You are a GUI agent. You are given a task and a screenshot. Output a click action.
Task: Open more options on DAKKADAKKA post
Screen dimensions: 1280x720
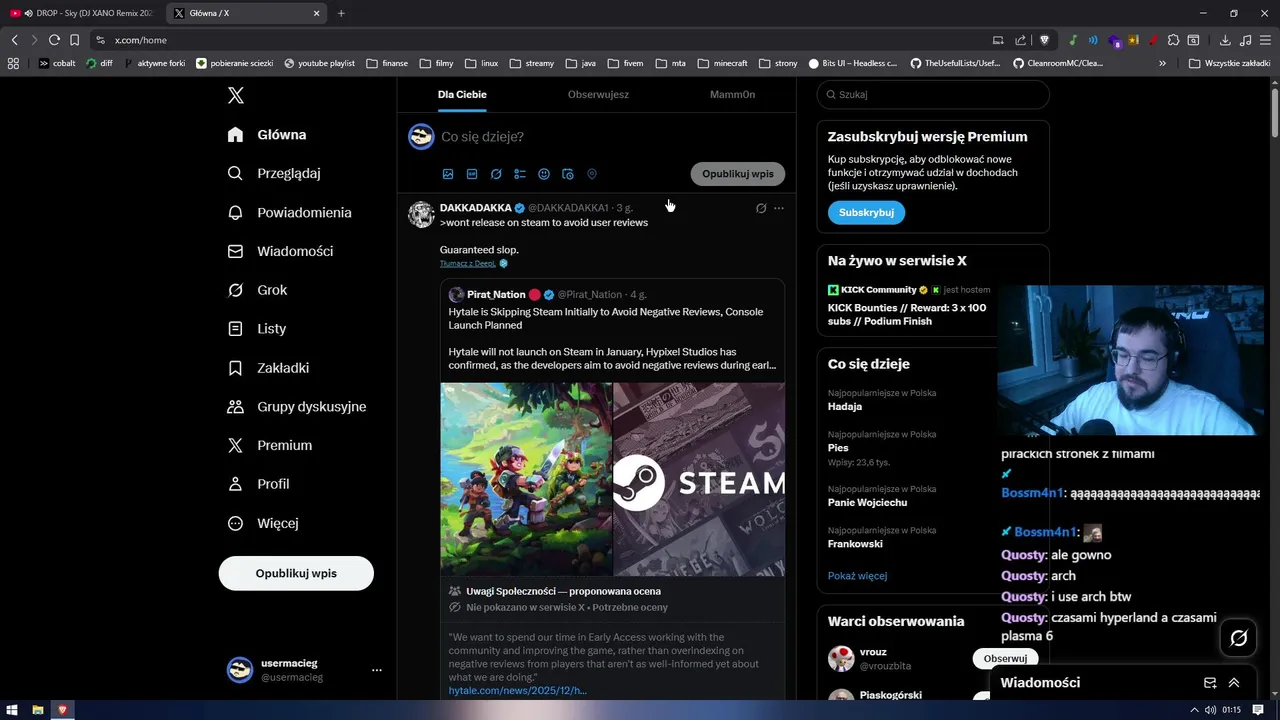[x=779, y=208]
